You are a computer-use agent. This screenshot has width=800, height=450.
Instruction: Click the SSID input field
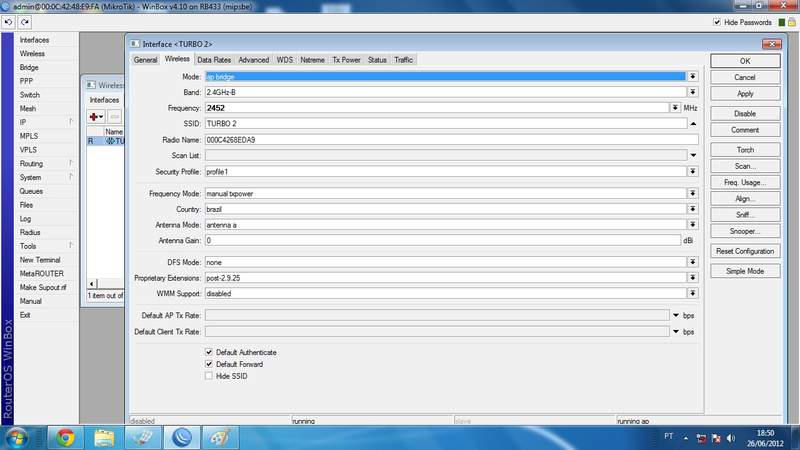(x=446, y=123)
